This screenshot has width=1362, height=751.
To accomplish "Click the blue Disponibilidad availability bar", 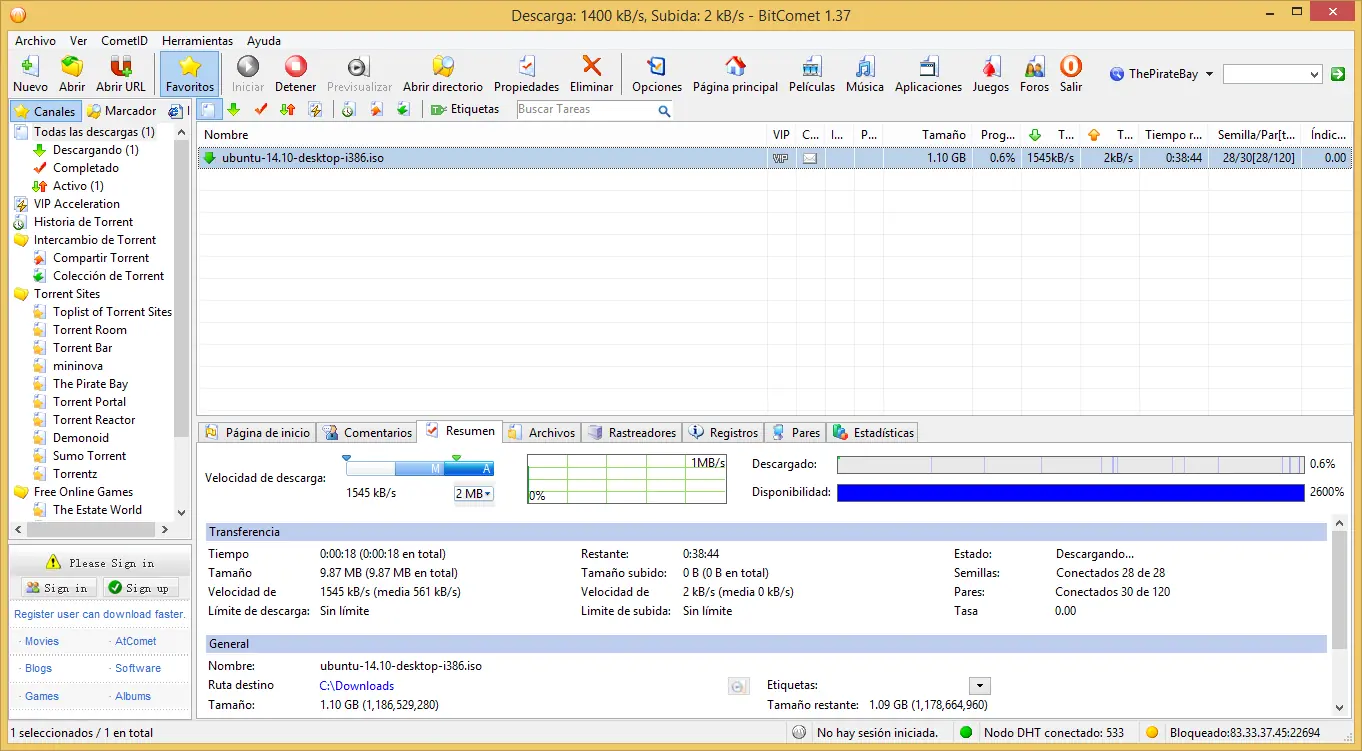I will [1071, 492].
